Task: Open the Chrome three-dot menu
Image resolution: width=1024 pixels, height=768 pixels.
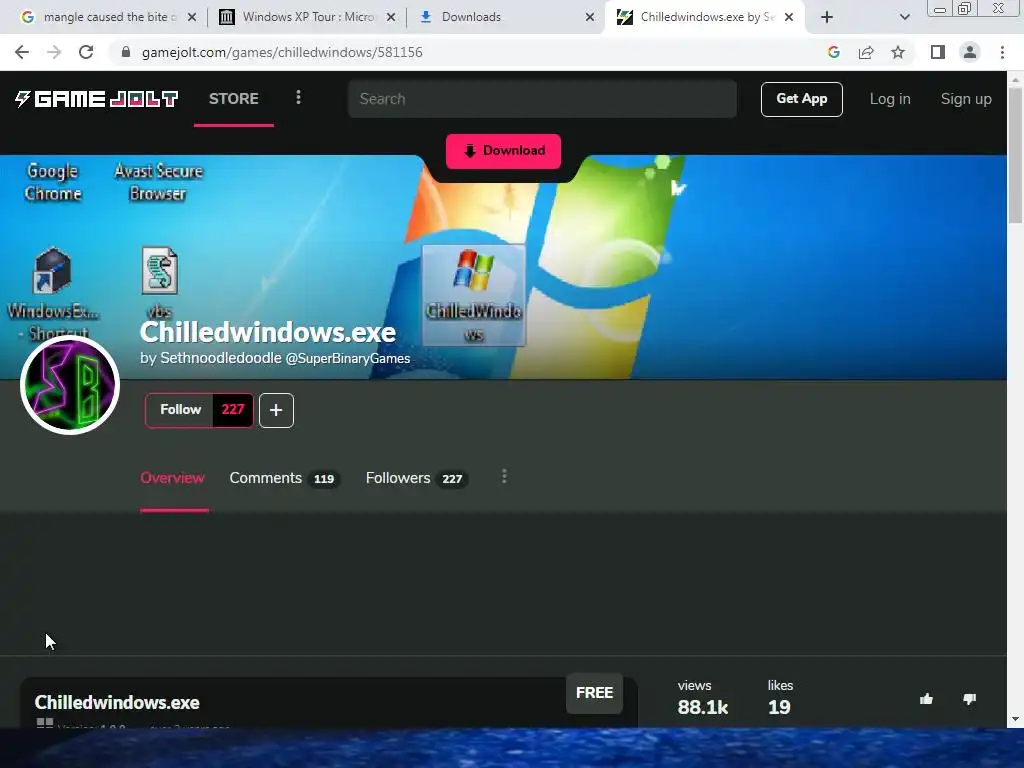Action: coord(1002,52)
